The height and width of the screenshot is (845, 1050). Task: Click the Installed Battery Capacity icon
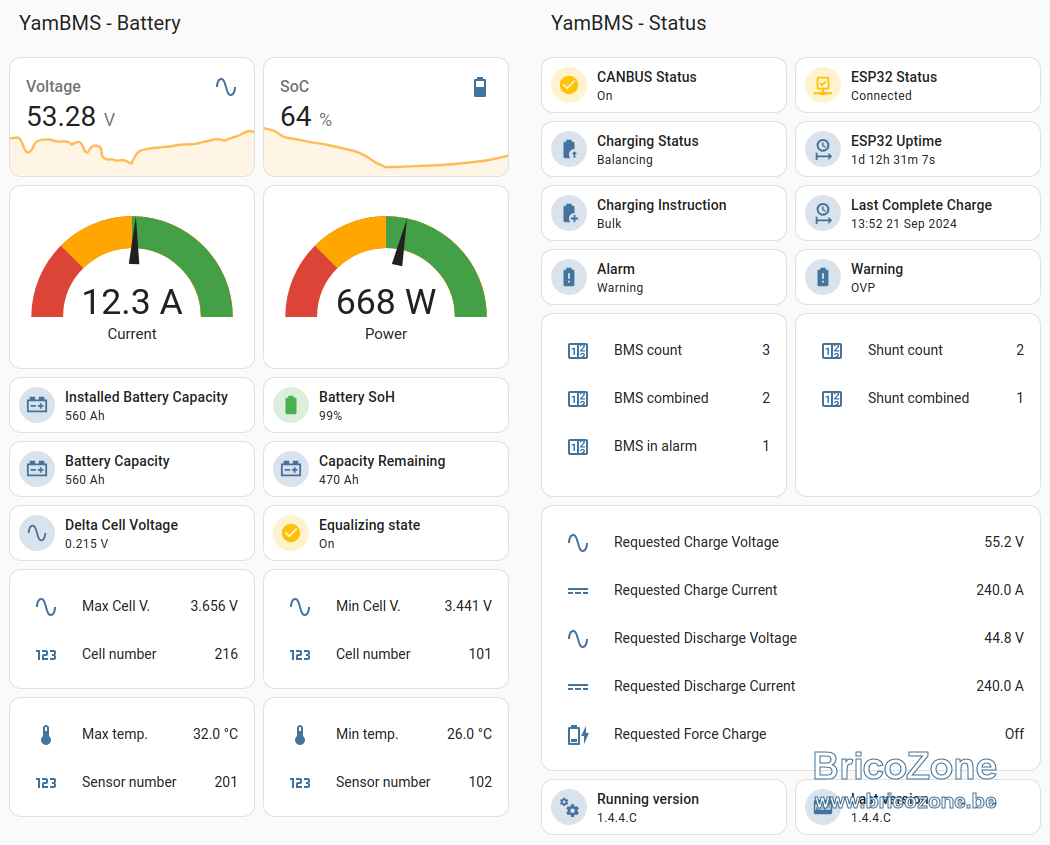(37, 405)
